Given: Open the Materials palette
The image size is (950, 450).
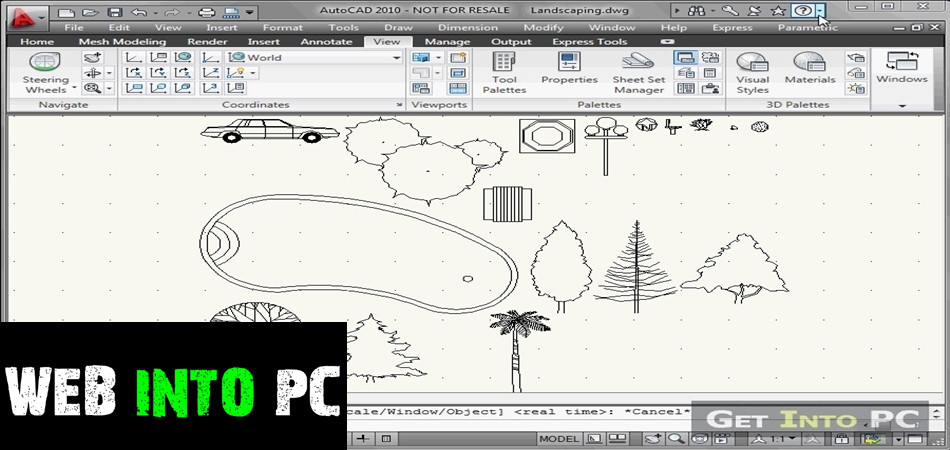Looking at the screenshot, I should (810, 68).
